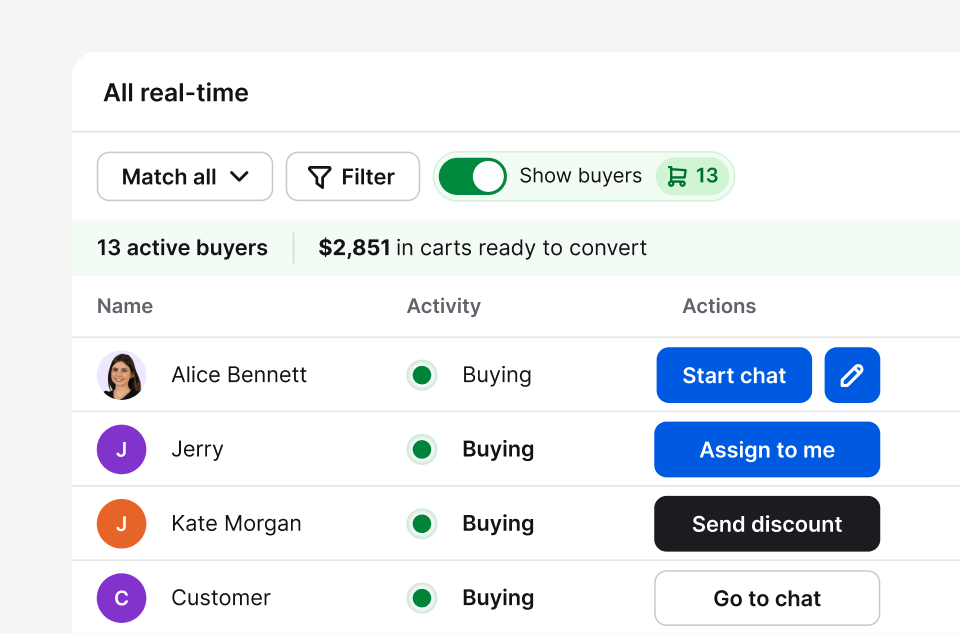Start chat with Alice Bennett

click(x=734, y=375)
